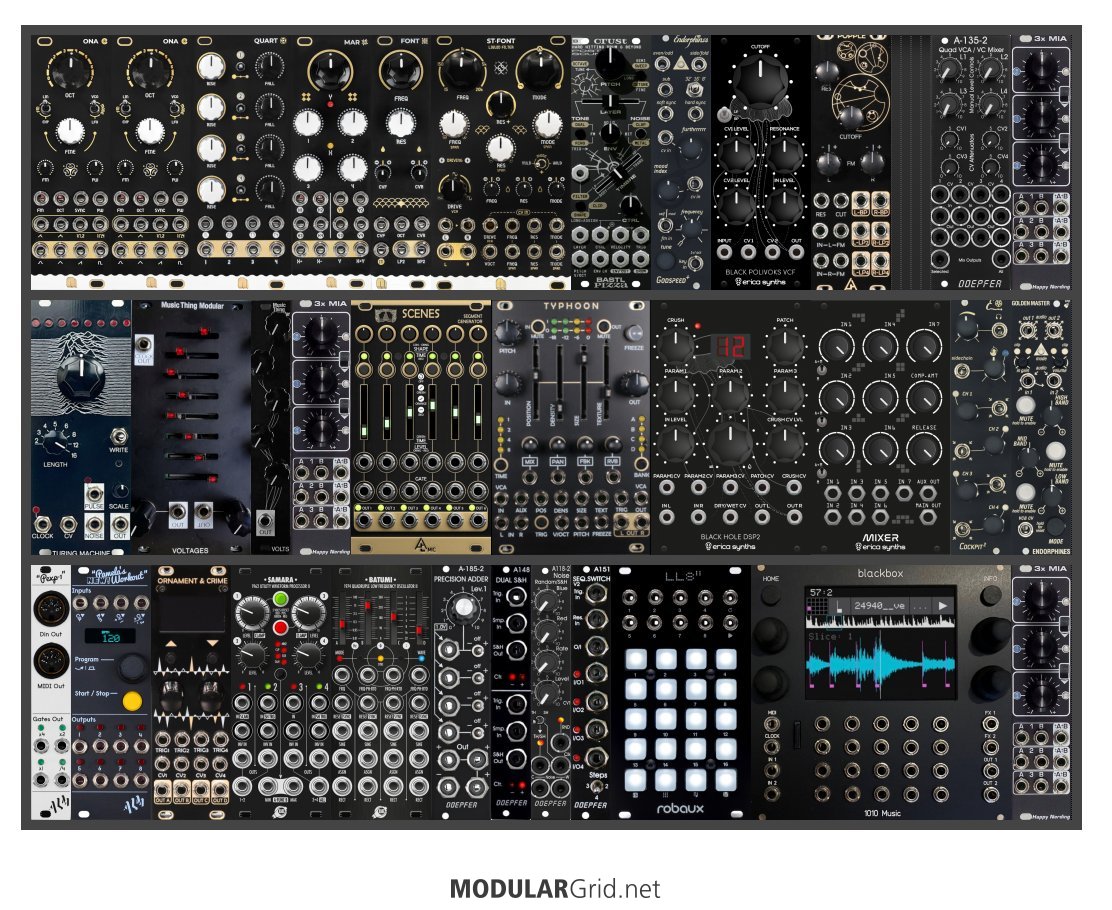Click pad 1 on the robaux LL8 module
The width and height of the screenshot is (1112, 910).
(x=635, y=660)
